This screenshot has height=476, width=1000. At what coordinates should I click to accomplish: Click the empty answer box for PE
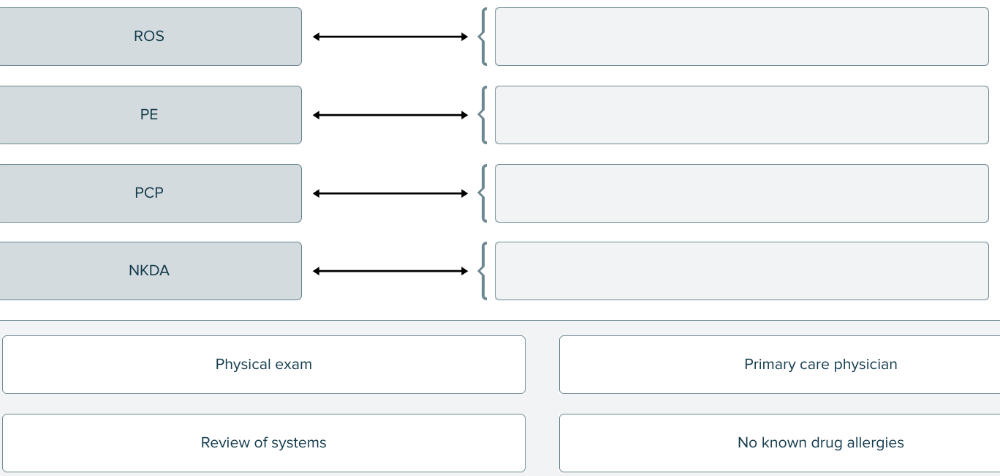coord(741,115)
